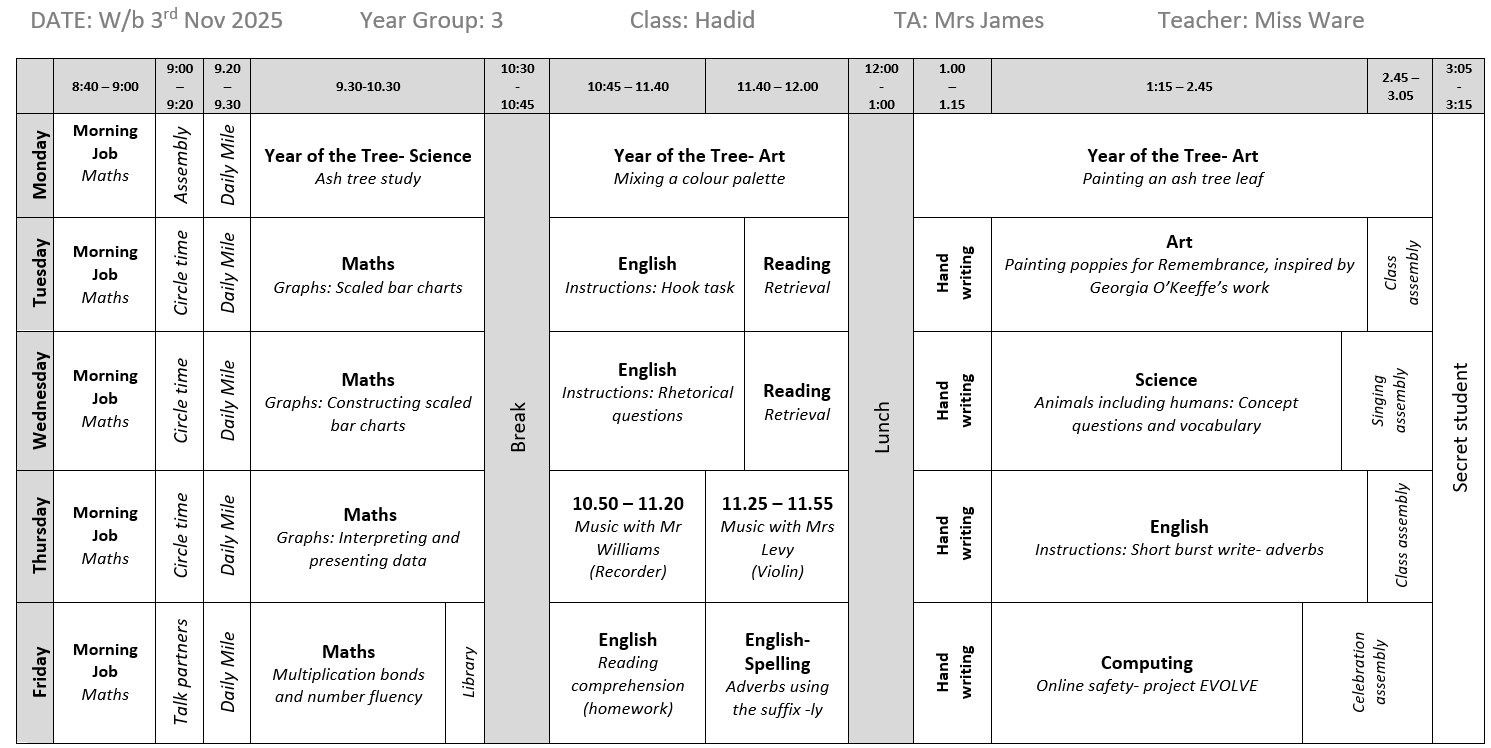Select the Celebration assembly cell

(x=1368, y=673)
